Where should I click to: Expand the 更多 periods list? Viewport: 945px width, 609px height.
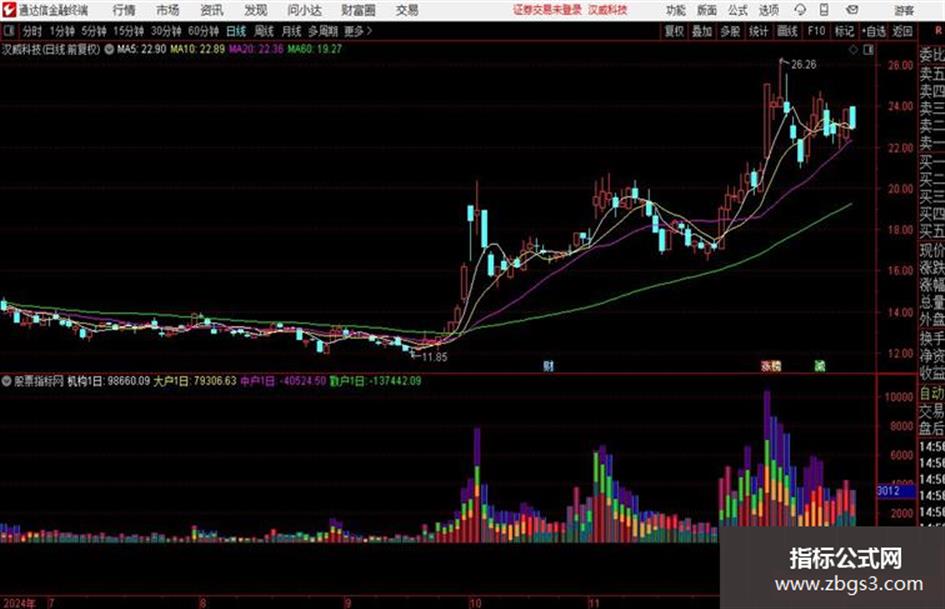358,31
